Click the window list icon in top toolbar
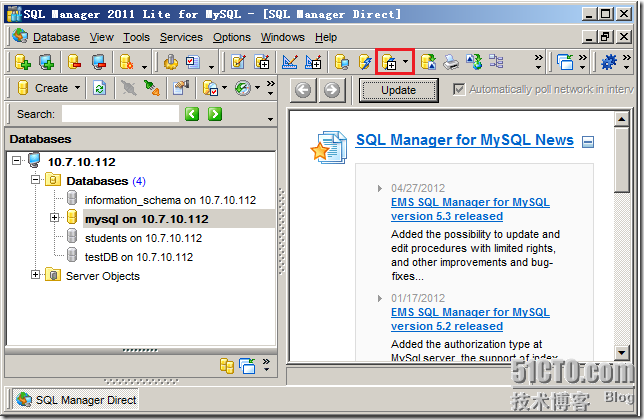 [x=565, y=62]
